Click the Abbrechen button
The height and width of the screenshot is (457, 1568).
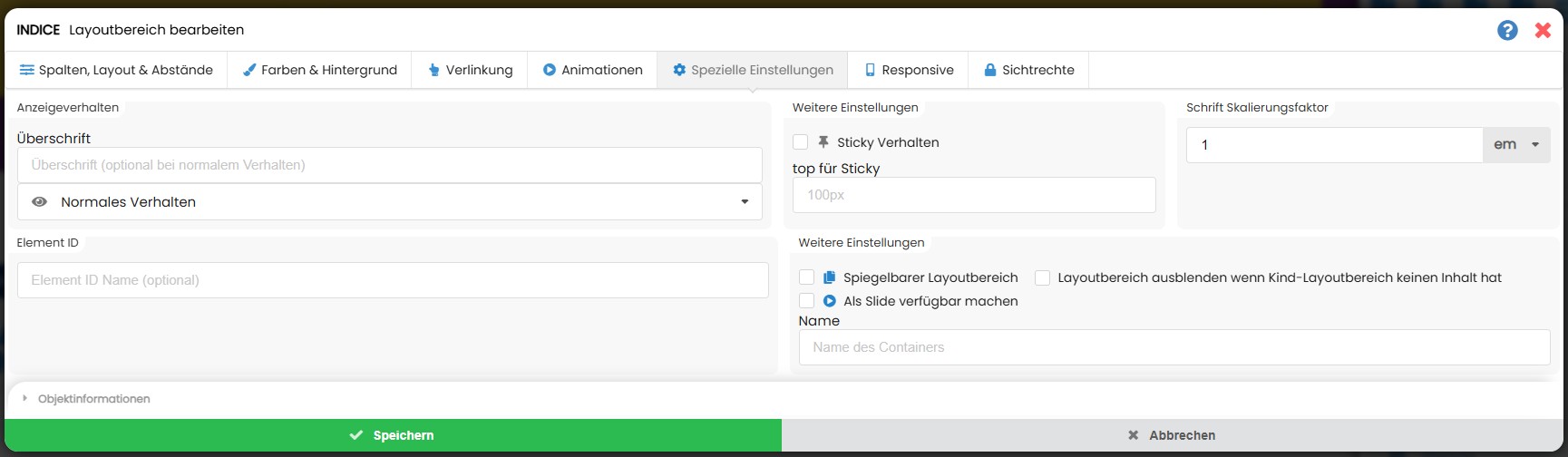[1173, 435]
